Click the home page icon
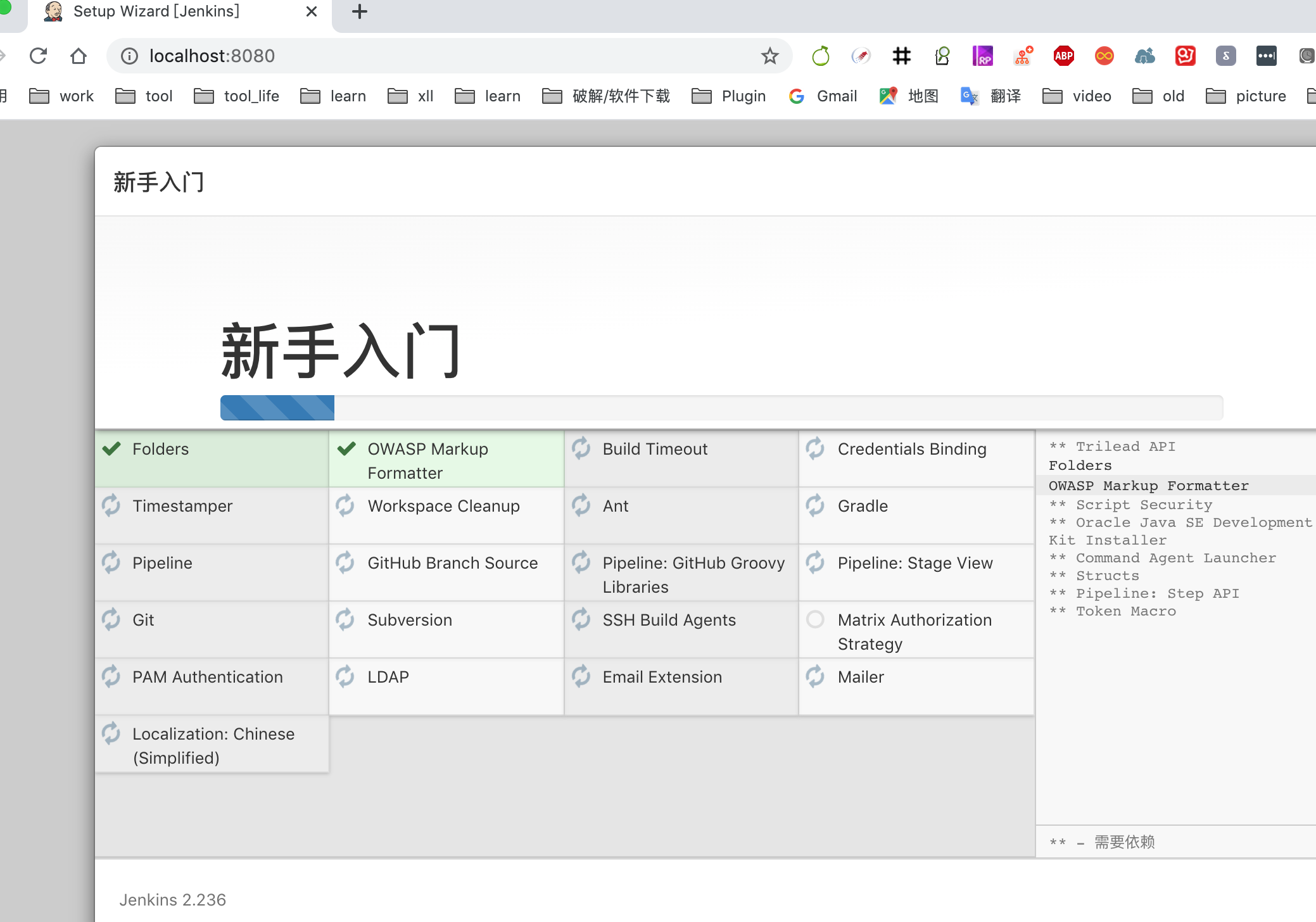The height and width of the screenshot is (922, 1316). [x=79, y=56]
